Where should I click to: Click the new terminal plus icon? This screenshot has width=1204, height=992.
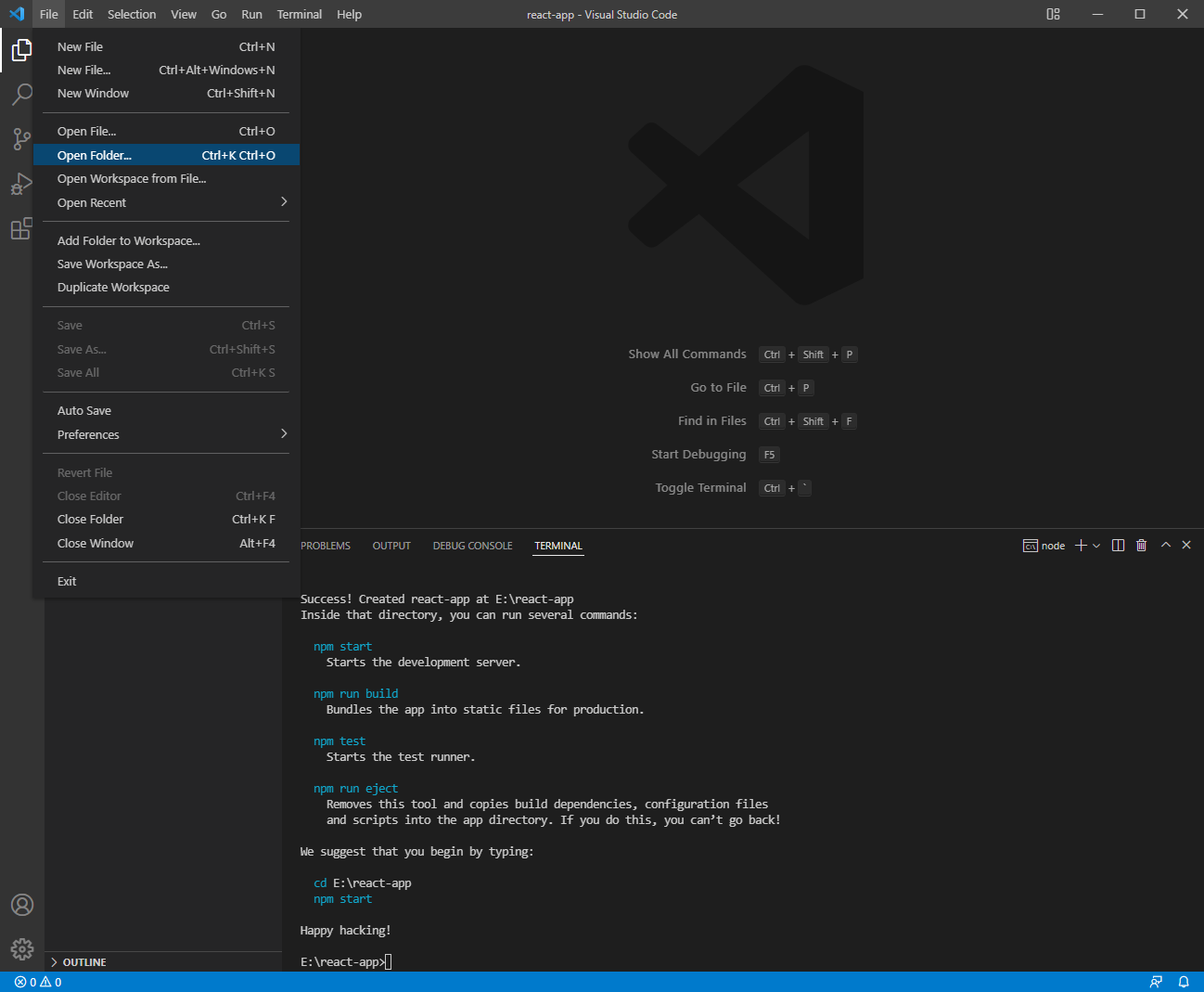[x=1081, y=546]
